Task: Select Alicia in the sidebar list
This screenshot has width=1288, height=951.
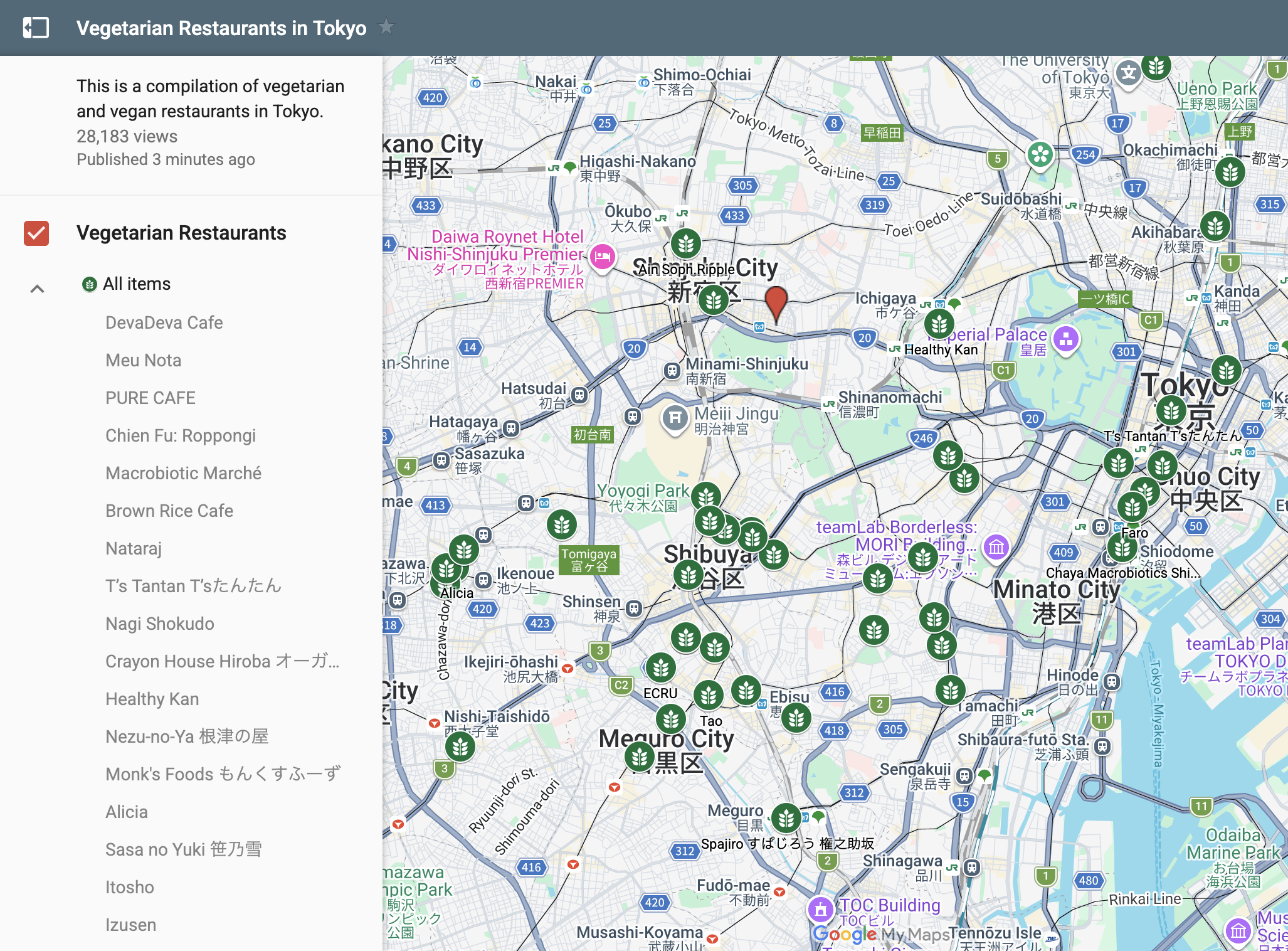Action: point(127,812)
